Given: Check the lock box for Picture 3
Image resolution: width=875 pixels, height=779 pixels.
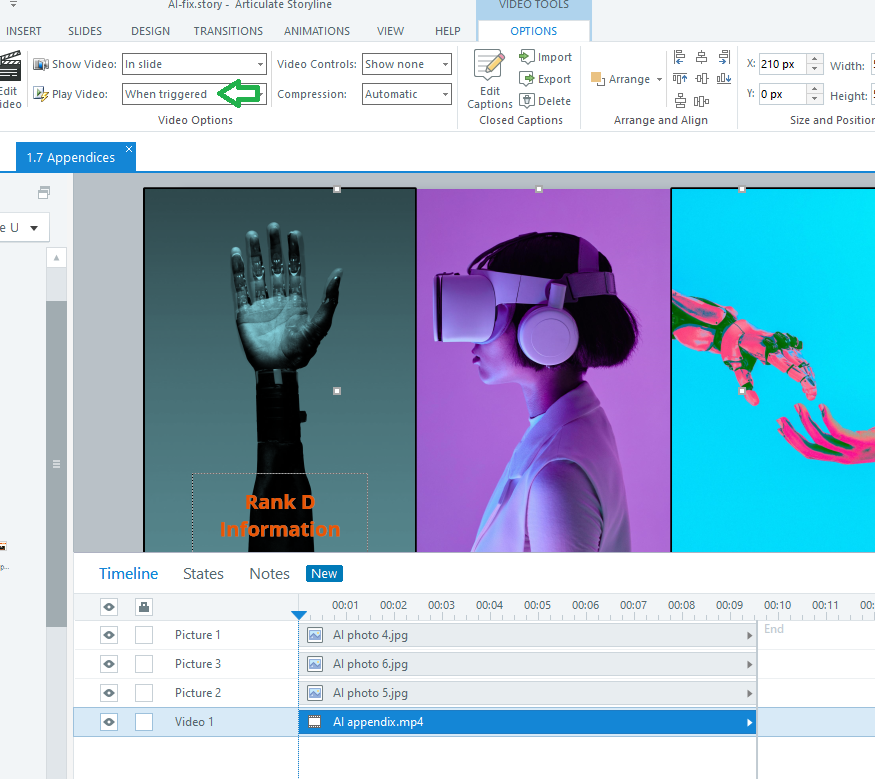Looking at the screenshot, I should (x=144, y=664).
